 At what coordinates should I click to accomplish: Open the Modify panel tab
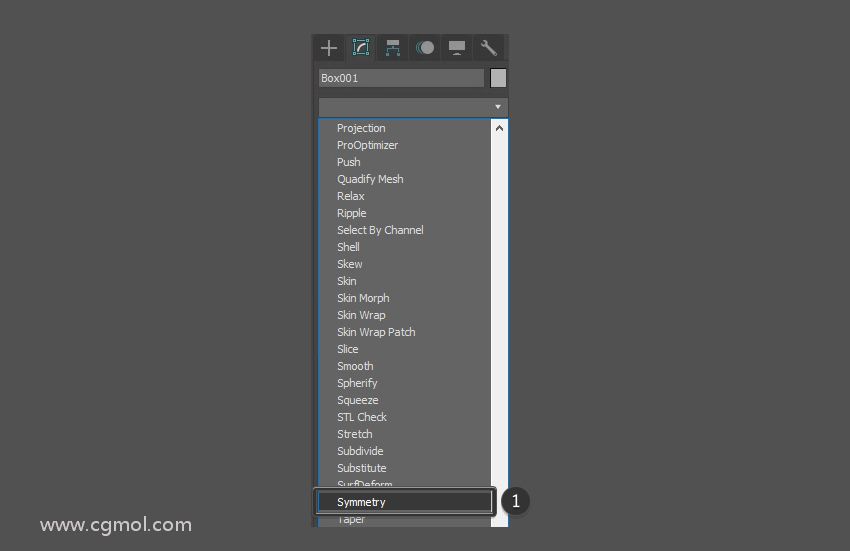click(x=361, y=48)
